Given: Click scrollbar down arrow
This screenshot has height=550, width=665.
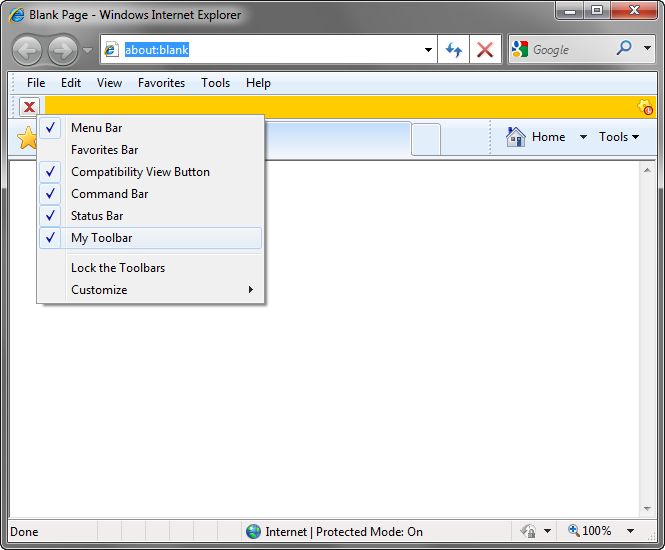Looking at the screenshot, I should click(x=647, y=508).
